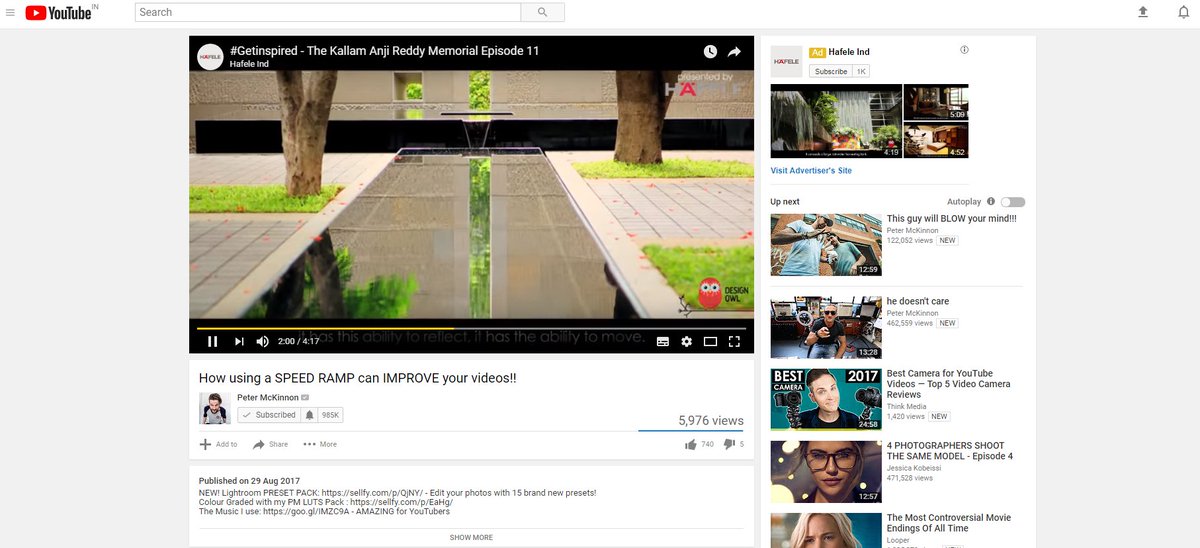This screenshot has height=548, width=1200.
Task: Click the 12:59 video thumbnail
Action: coord(826,245)
